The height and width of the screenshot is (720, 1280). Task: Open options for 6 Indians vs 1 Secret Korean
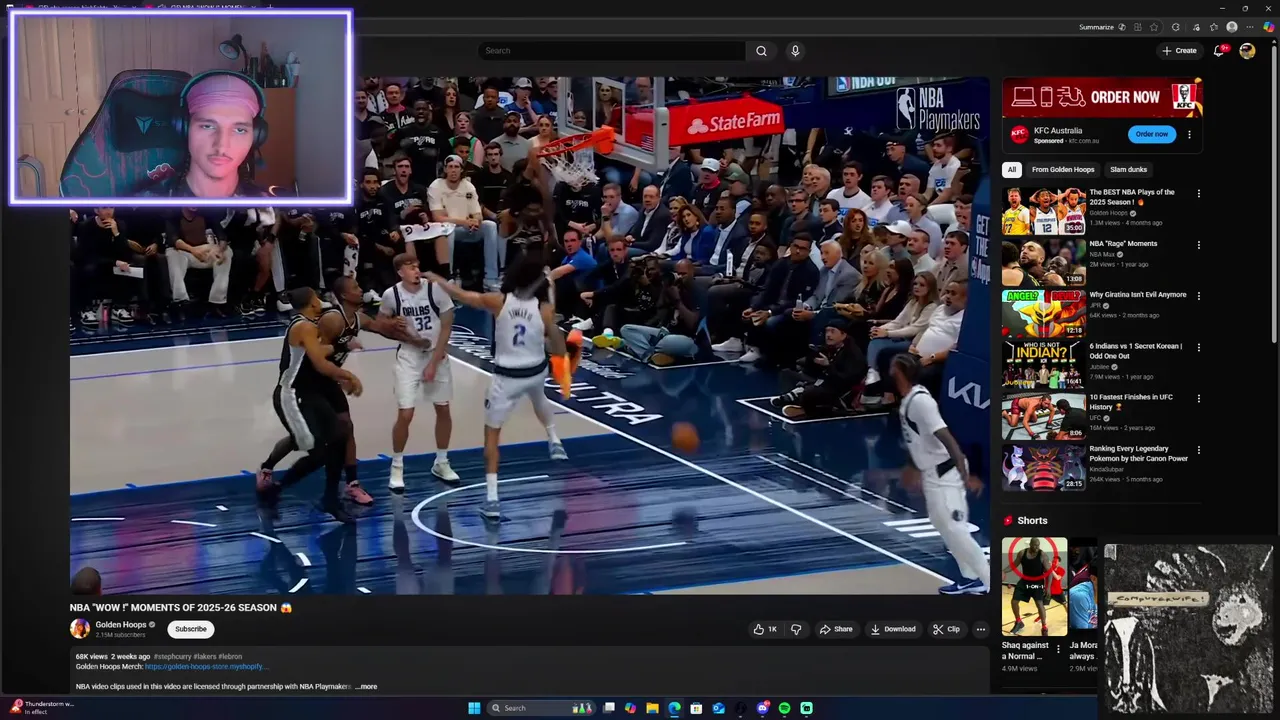pyautogui.click(x=1199, y=348)
